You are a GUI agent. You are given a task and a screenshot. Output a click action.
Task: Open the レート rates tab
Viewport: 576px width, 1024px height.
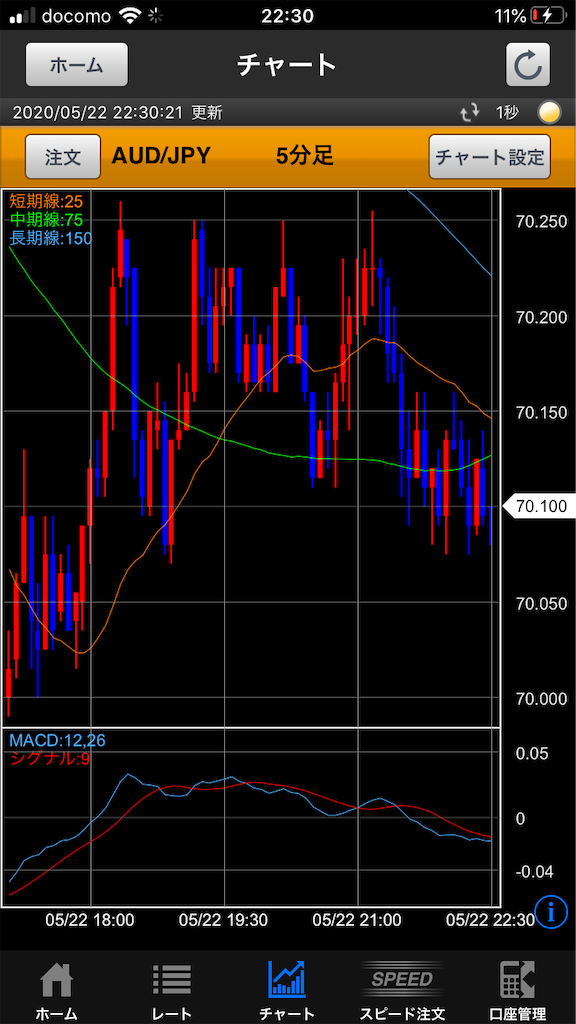(x=171, y=991)
